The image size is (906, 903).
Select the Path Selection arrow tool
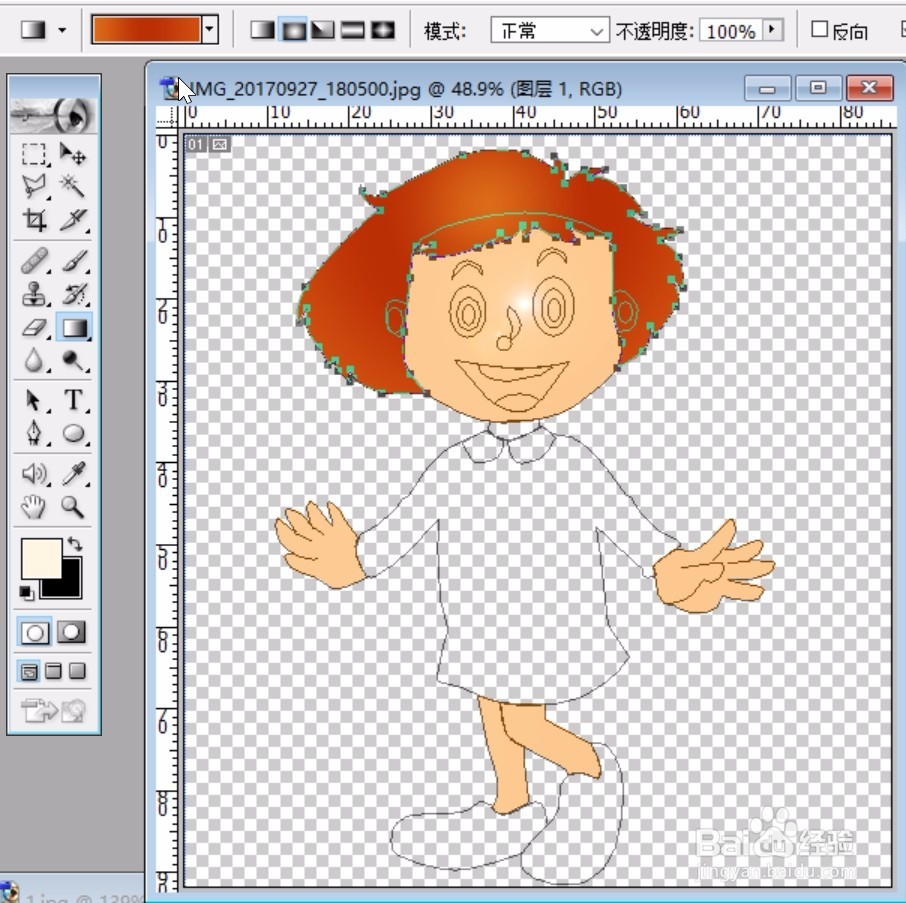point(34,400)
